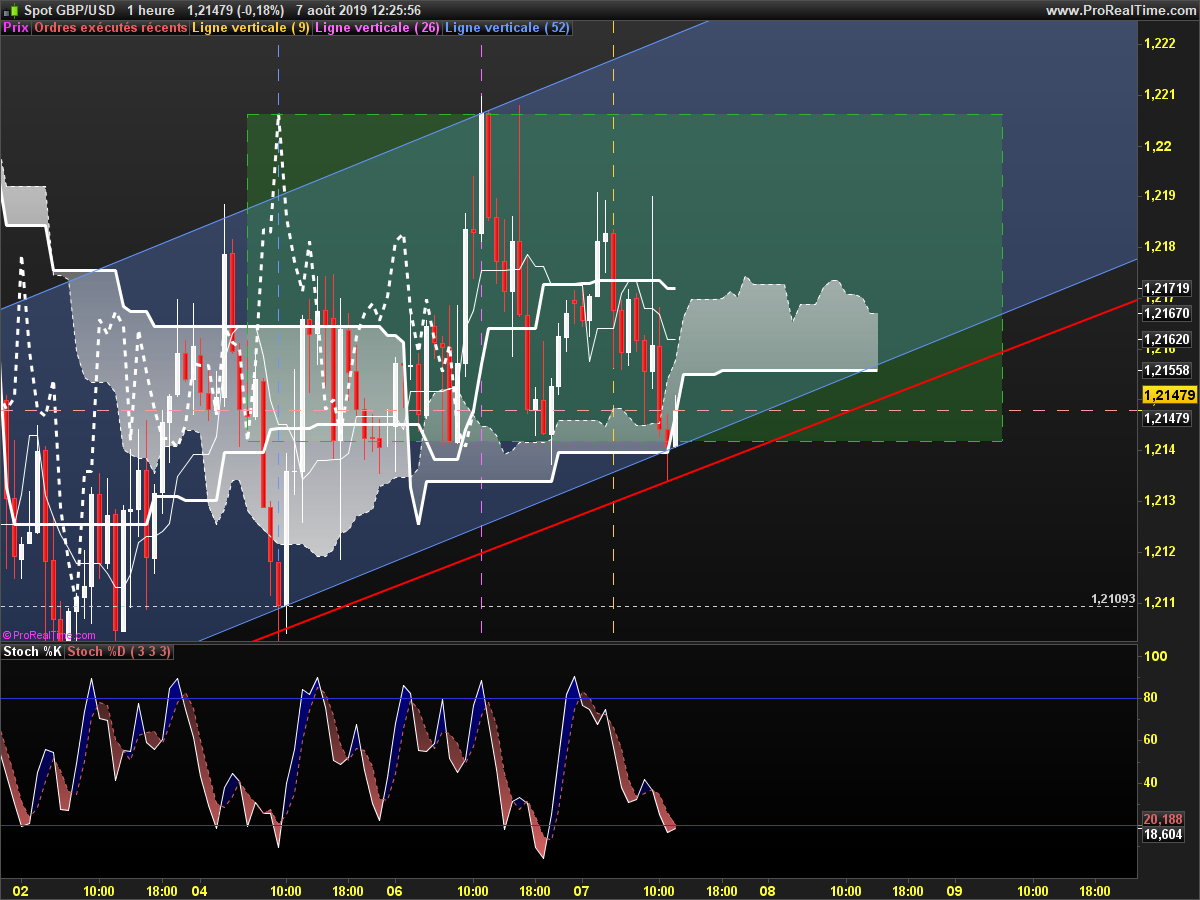Image resolution: width=1200 pixels, height=900 pixels.
Task: Click the 04 date label on time axis
Action: click(x=199, y=890)
